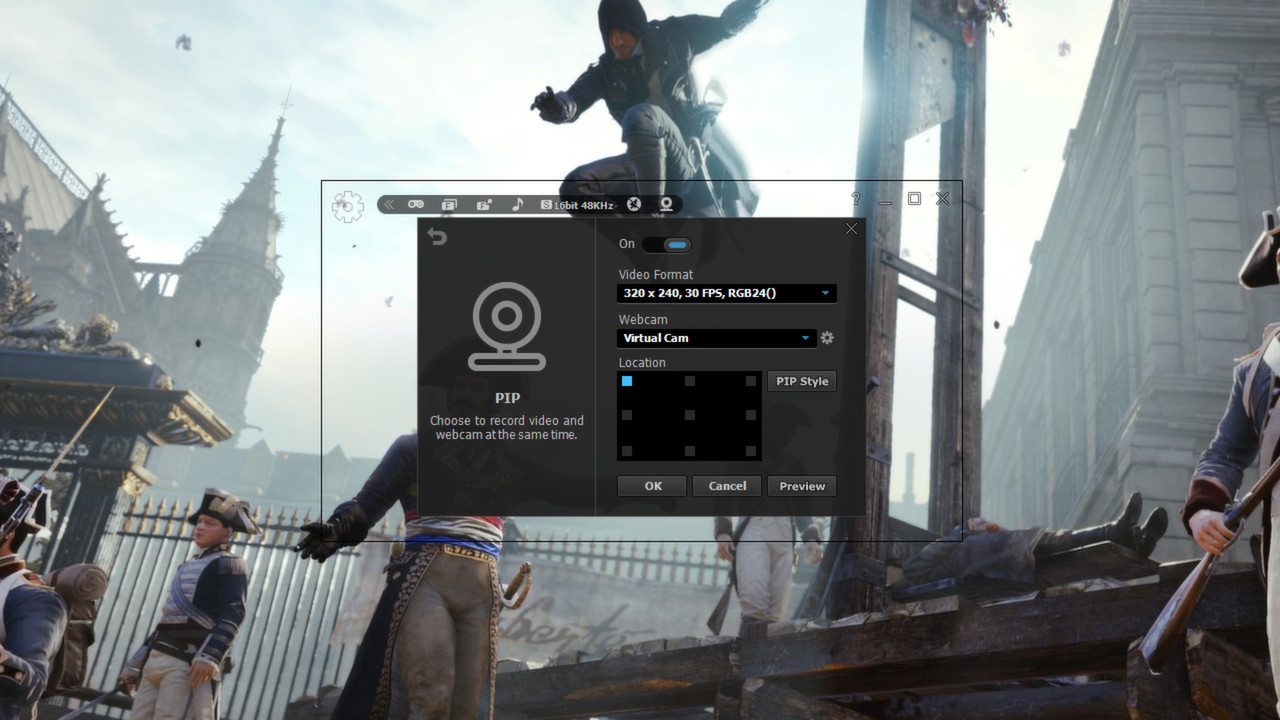This screenshot has height=720, width=1280.
Task: Click the muted microphone icon
Action: pyautogui.click(x=634, y=204)
